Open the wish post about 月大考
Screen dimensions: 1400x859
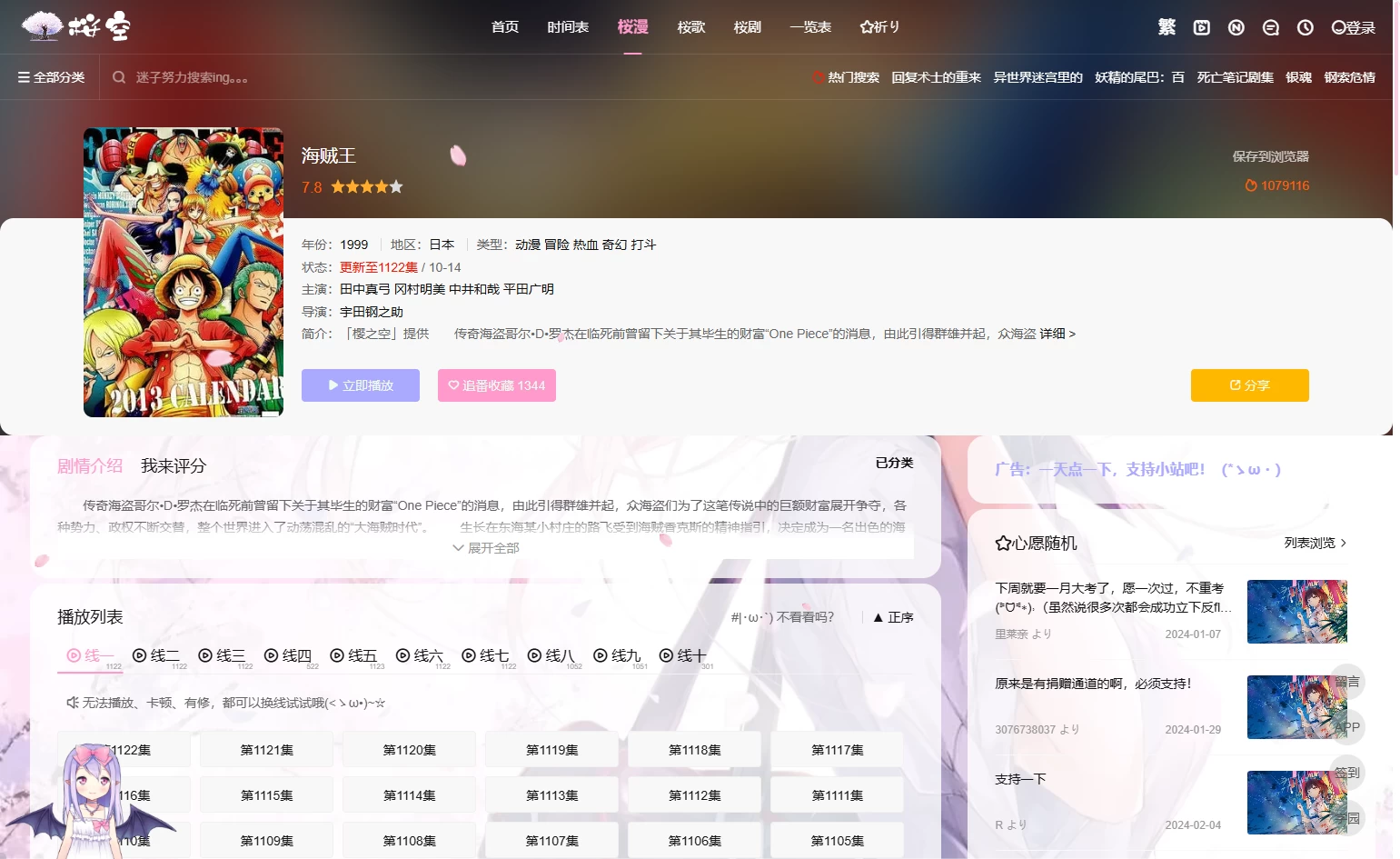point(1114,597)
